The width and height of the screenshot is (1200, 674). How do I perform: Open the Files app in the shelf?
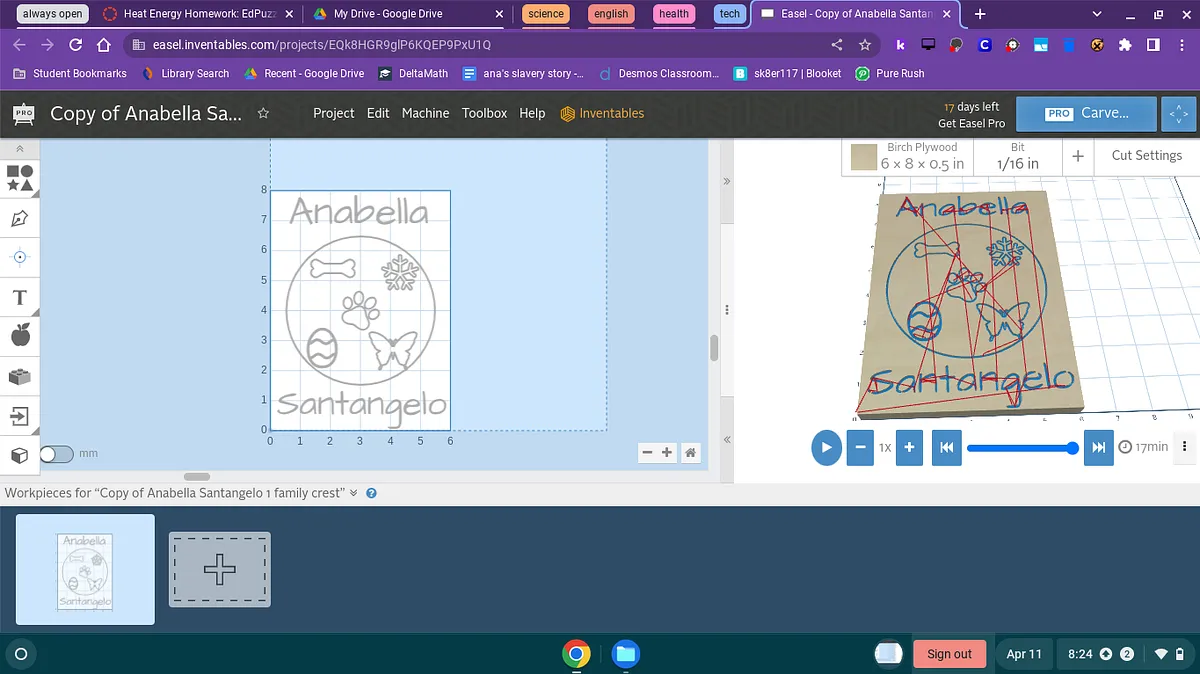(625, 654)
